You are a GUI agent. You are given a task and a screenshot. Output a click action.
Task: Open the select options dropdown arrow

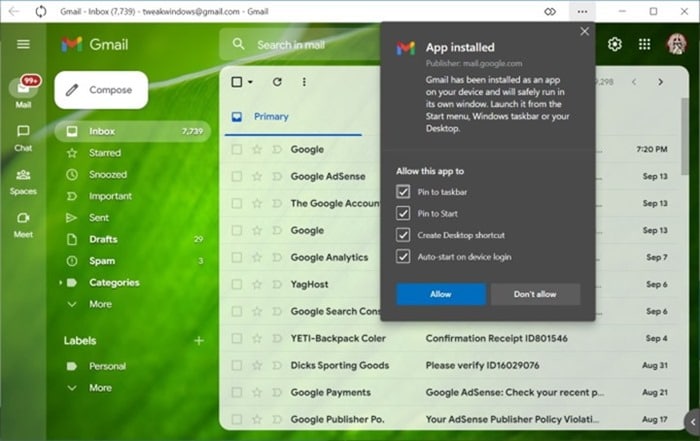coord(250,82)
